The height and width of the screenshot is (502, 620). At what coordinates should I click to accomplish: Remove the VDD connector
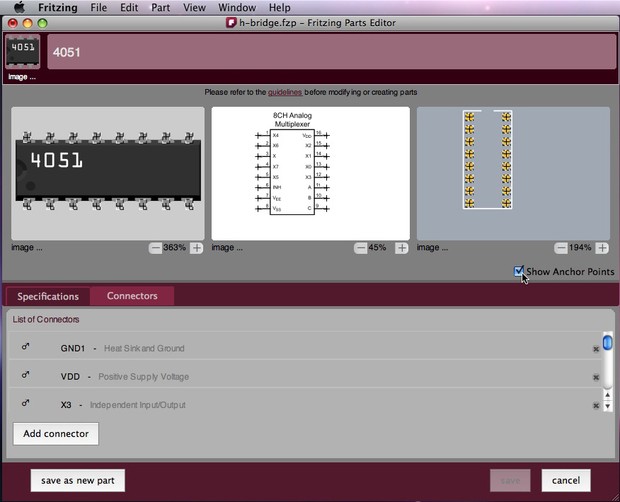tap(596, 377)
